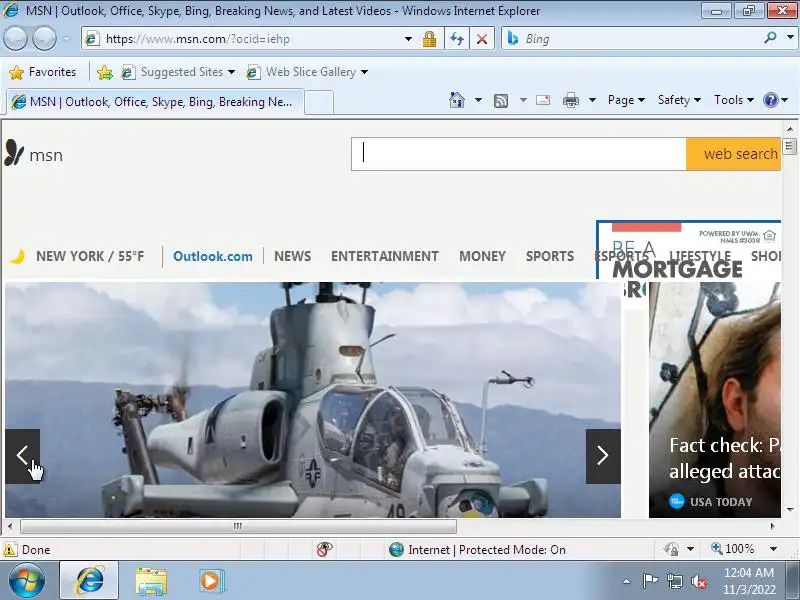Click the security lock icon
This screenshot has width=800, height=600.
(429, 39)
